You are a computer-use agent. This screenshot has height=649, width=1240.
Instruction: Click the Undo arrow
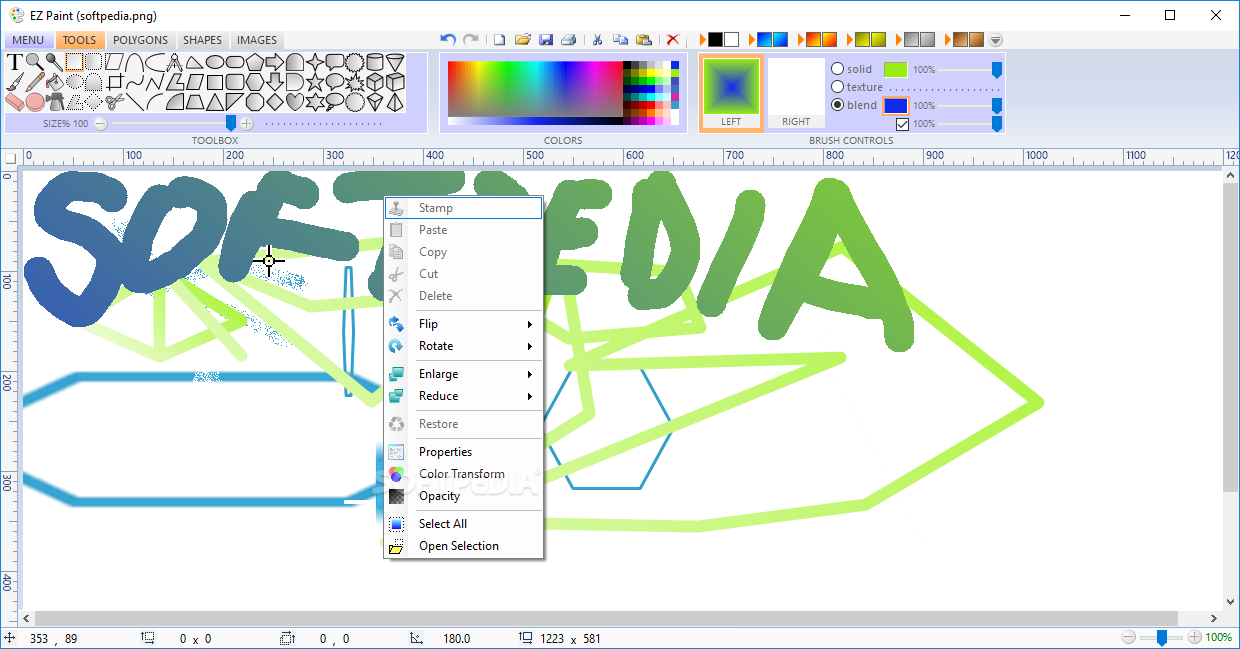coord(448,40)
